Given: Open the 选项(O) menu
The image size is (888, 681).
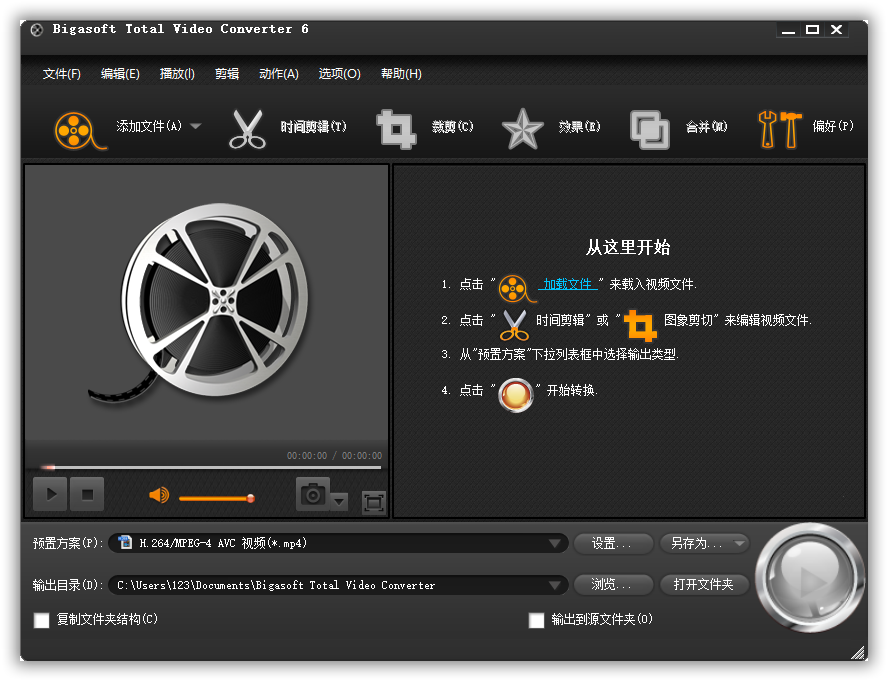Looking at the screenshot, I should (339, 74).
